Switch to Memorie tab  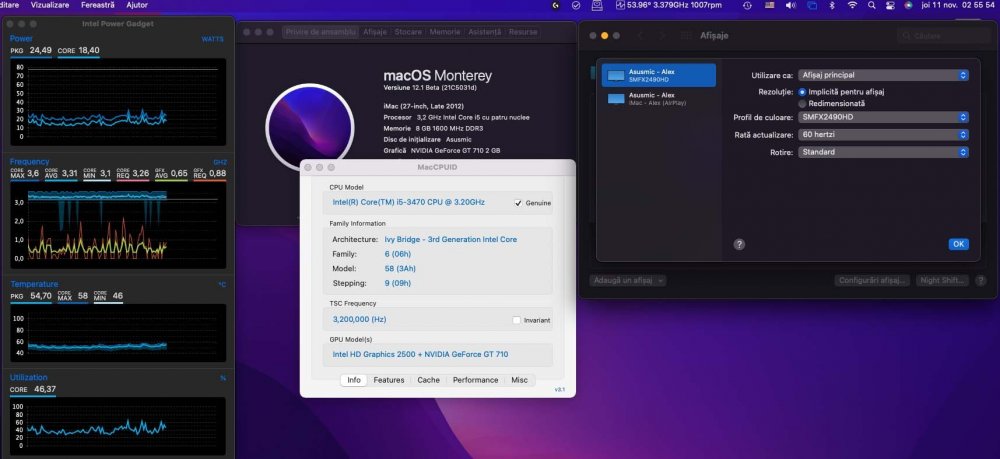point(445,32)
